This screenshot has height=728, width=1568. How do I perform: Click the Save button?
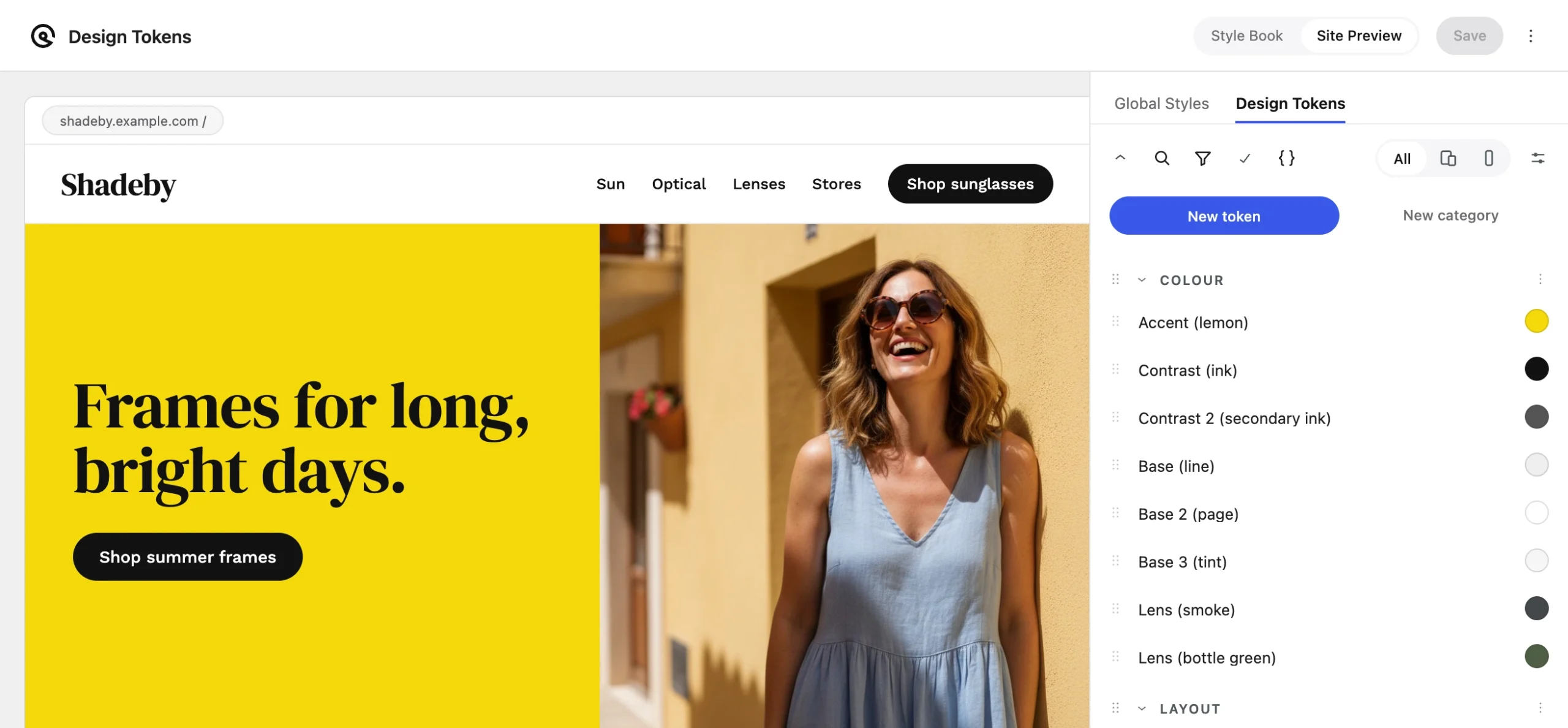(x=1469, y=36)
